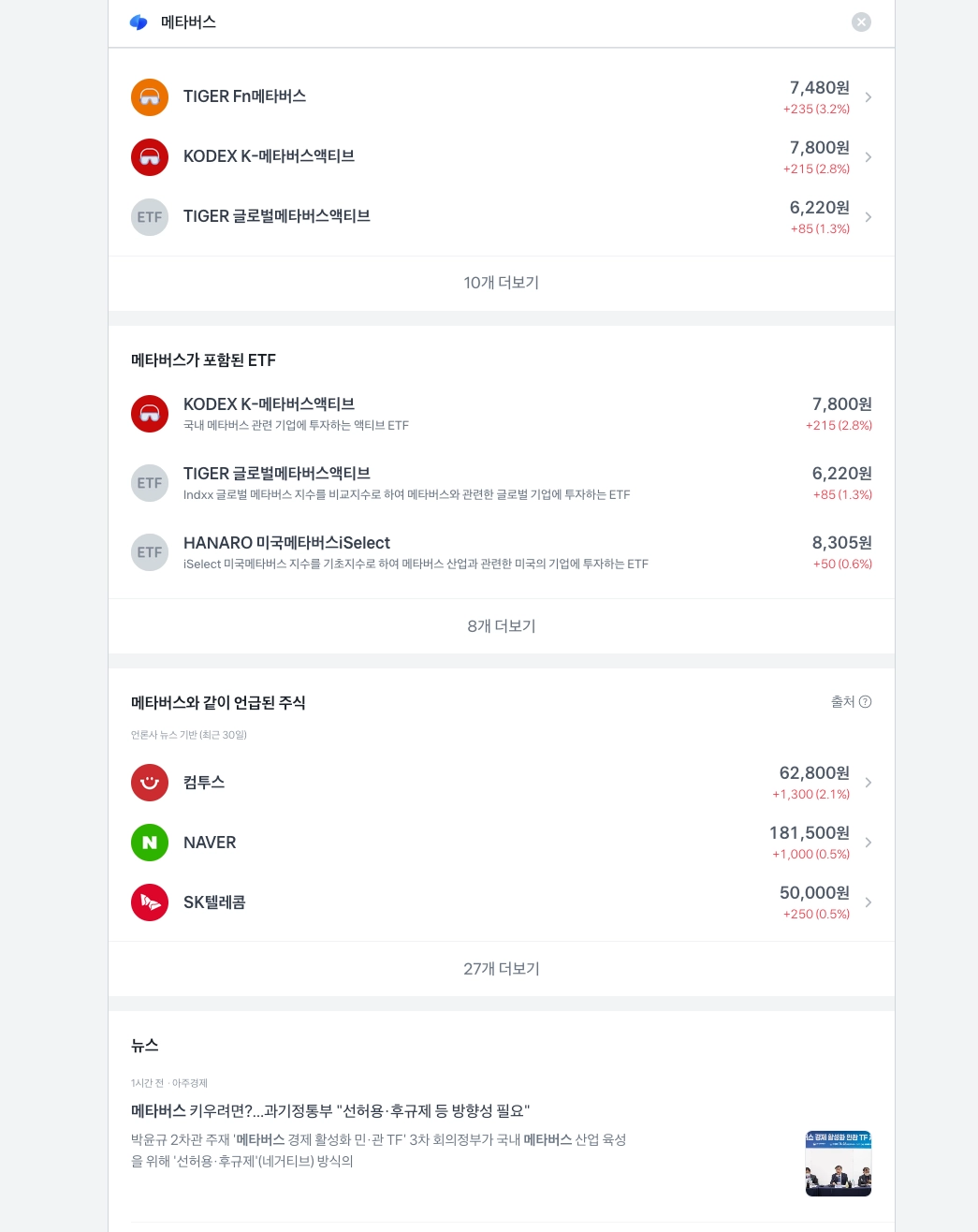Open the news headline about 메타버스 키우려면
This screenshot has height=1232, width=978.
click(x=330, y=1111)
